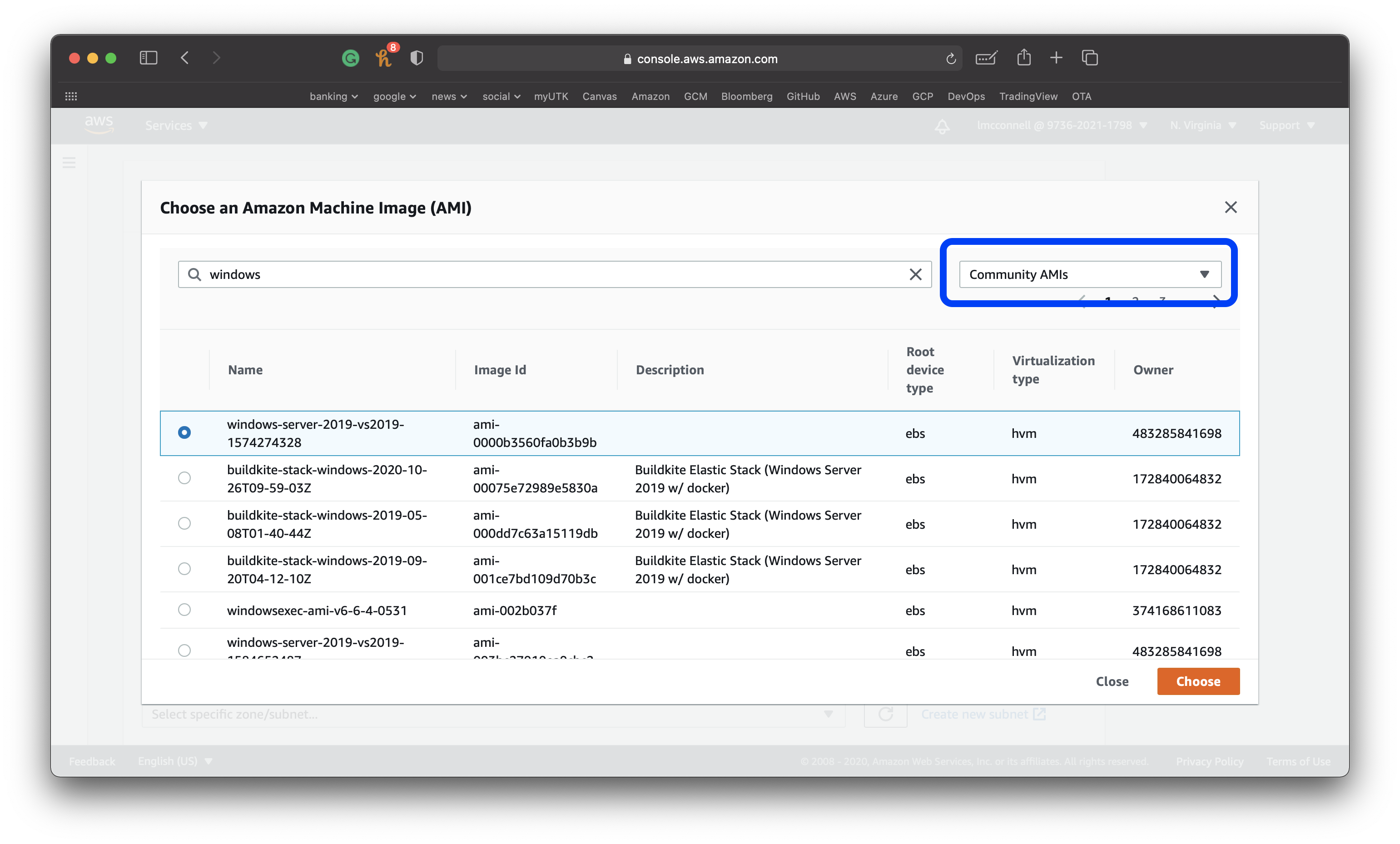Open the banking bookmarks folder
This screenshot has height=844, width=1400.
333,96
